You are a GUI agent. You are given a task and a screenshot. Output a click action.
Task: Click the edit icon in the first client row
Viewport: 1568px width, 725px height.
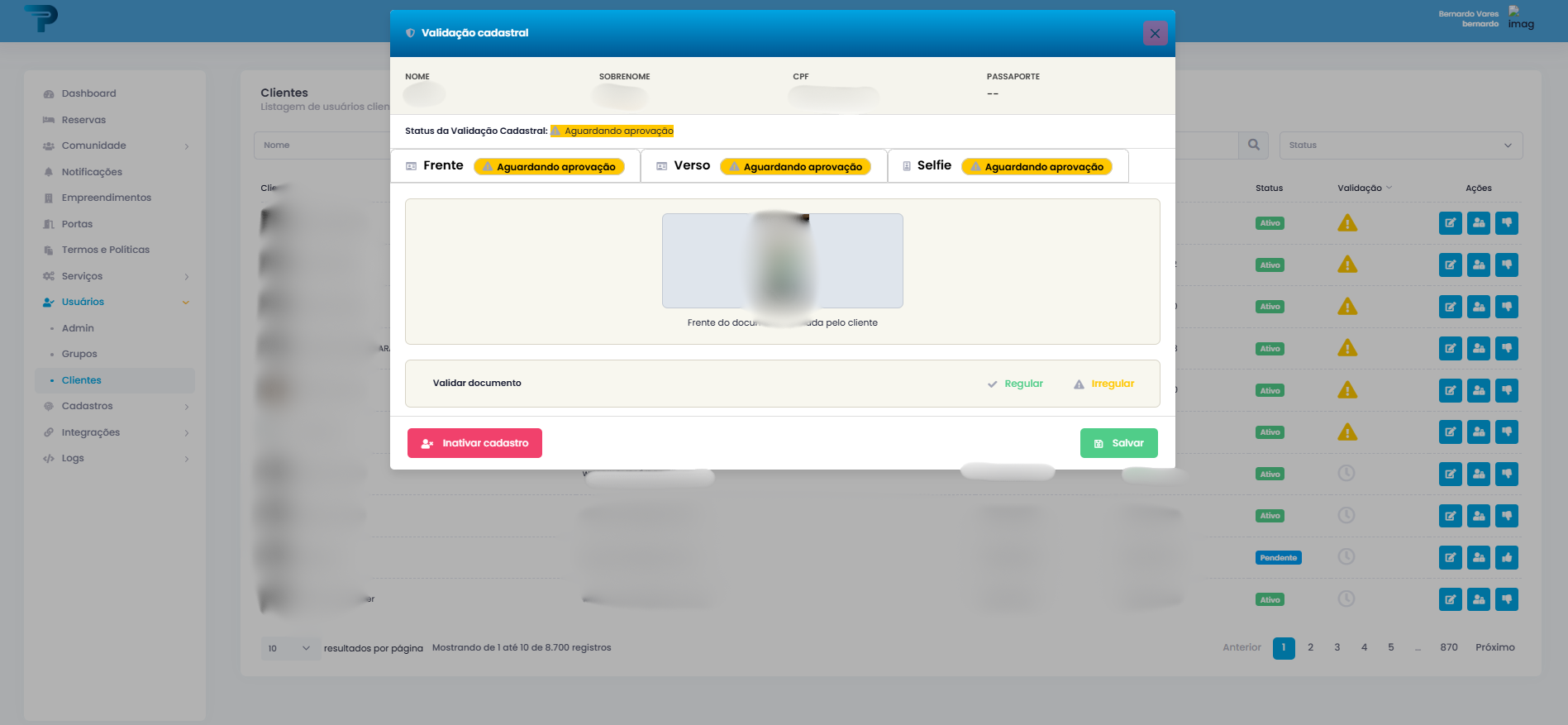pyautogui.click(x=1450, y=223)
